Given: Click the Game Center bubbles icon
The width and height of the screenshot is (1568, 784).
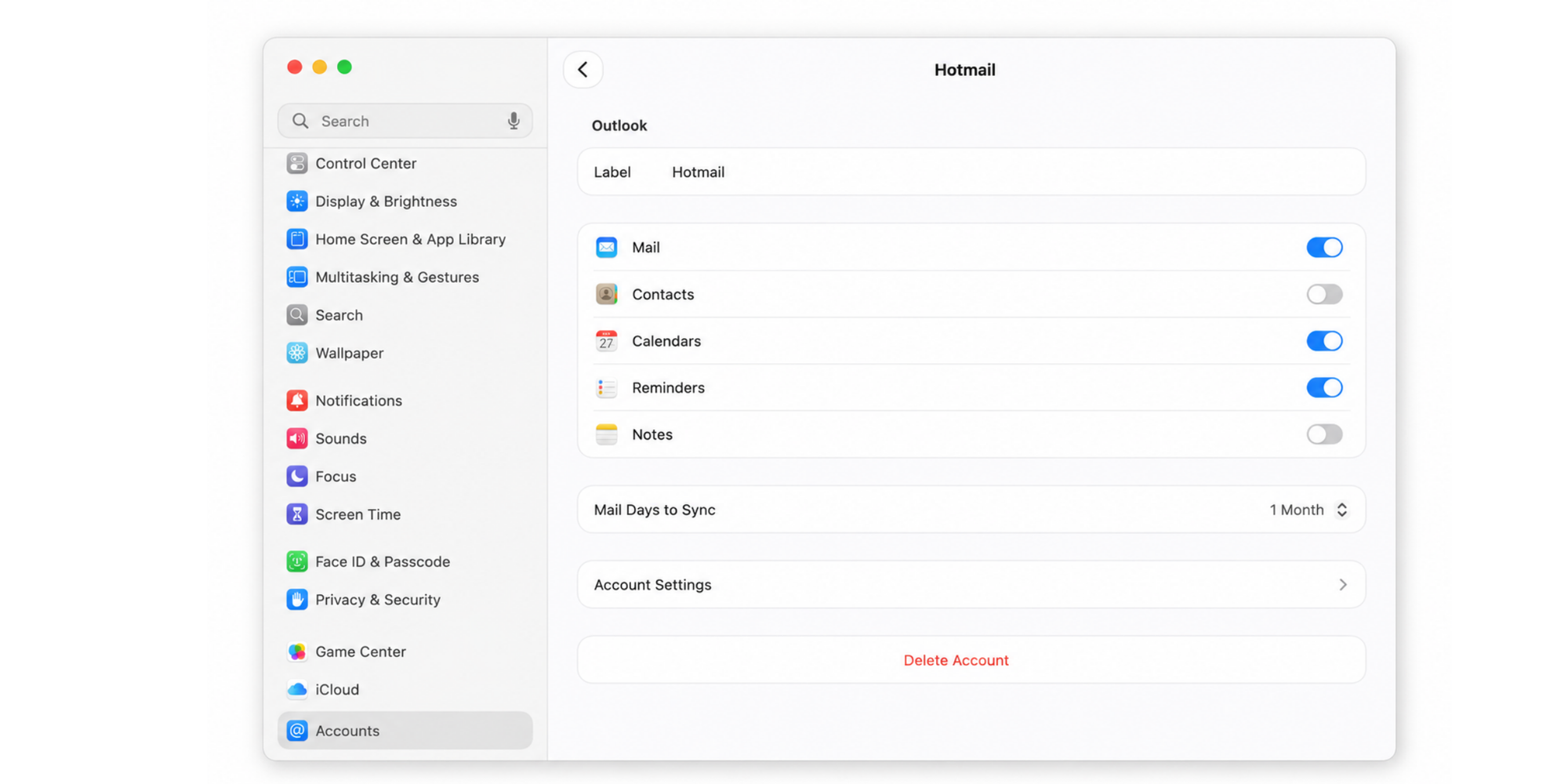Looking at the screenshot, I should (x=297, y=652).
